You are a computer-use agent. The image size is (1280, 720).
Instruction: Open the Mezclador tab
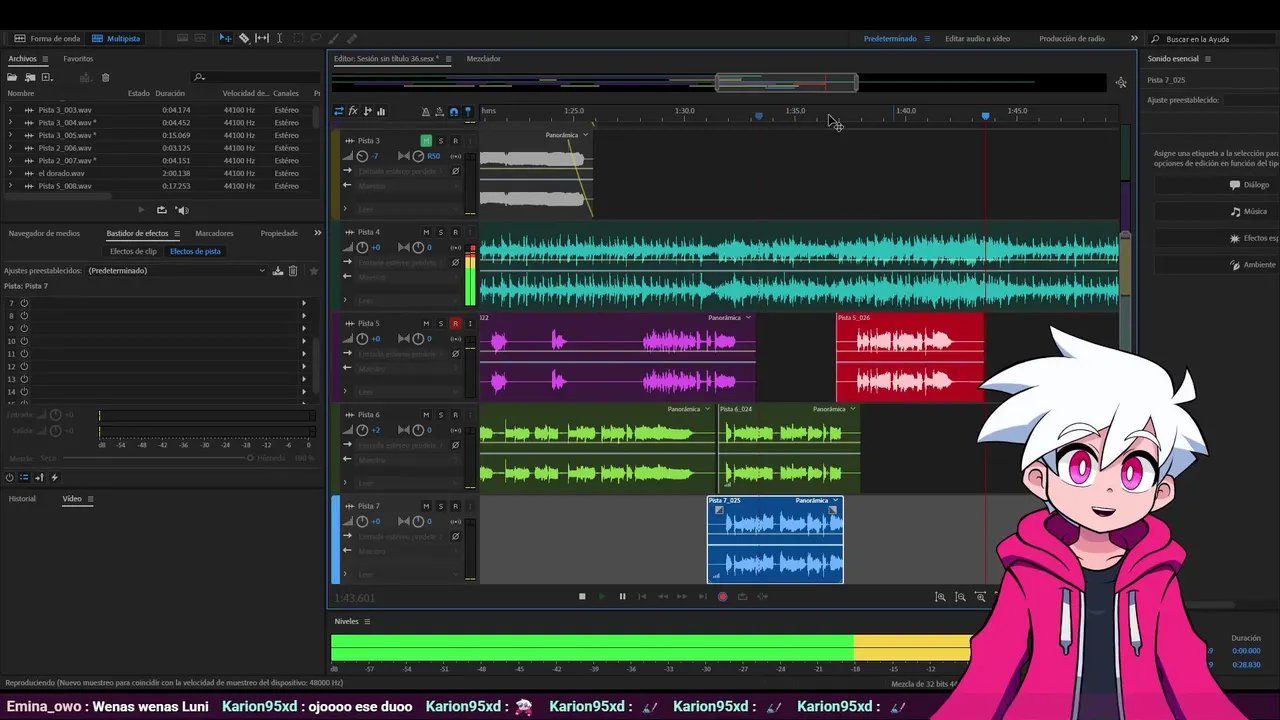[x=484, y=59]
